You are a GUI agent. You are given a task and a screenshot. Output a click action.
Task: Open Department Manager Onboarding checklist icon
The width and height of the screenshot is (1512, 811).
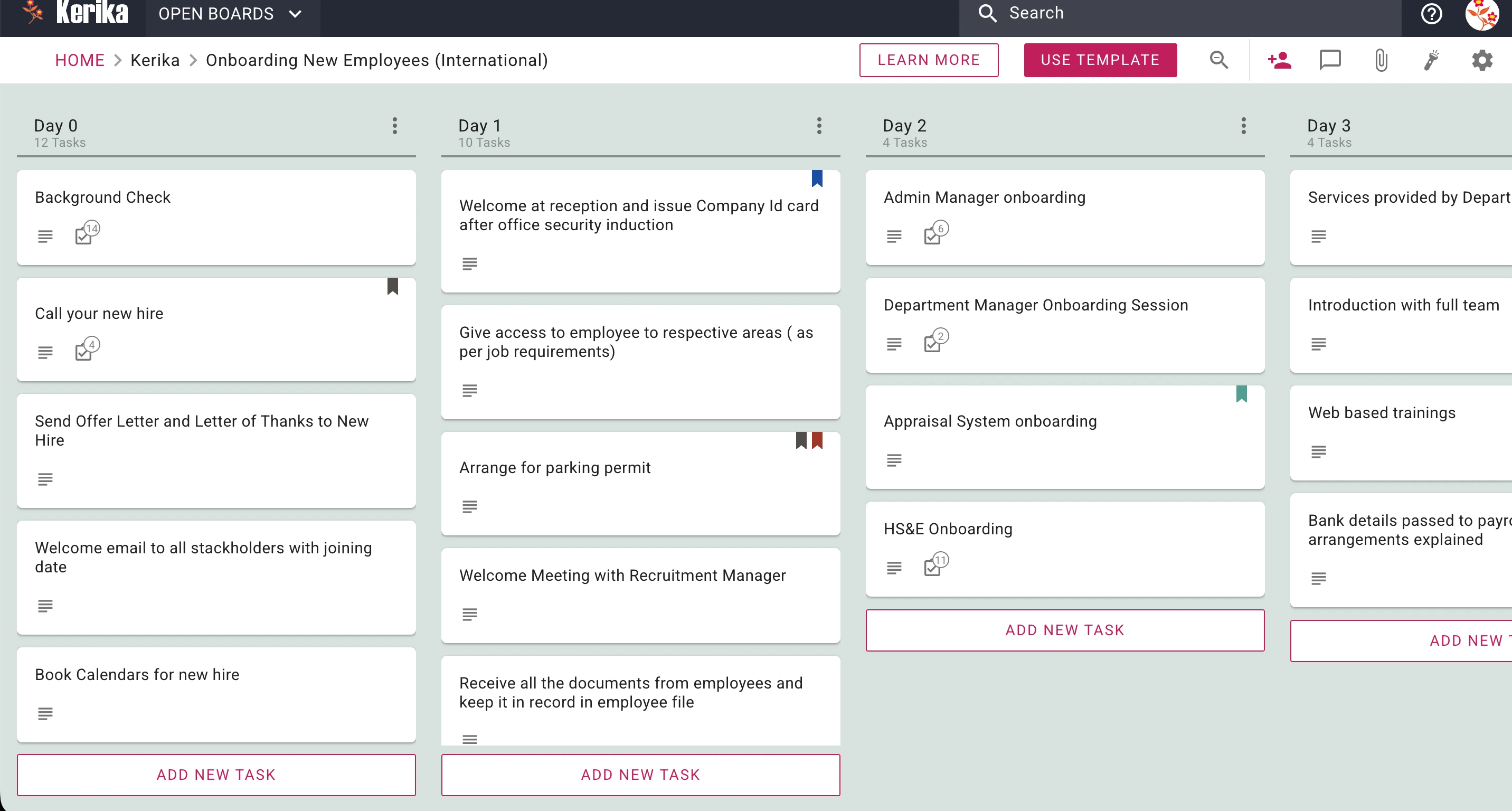point(936,341)
